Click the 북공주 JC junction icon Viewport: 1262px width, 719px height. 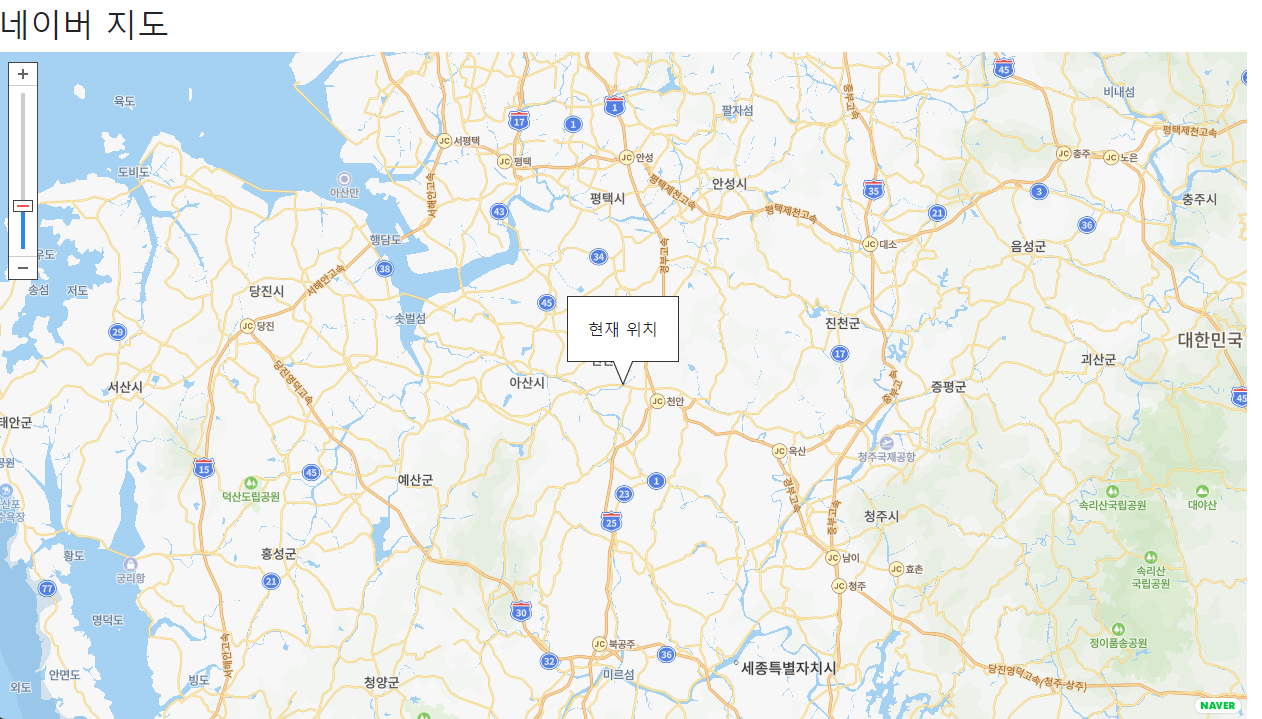point(599,644)
